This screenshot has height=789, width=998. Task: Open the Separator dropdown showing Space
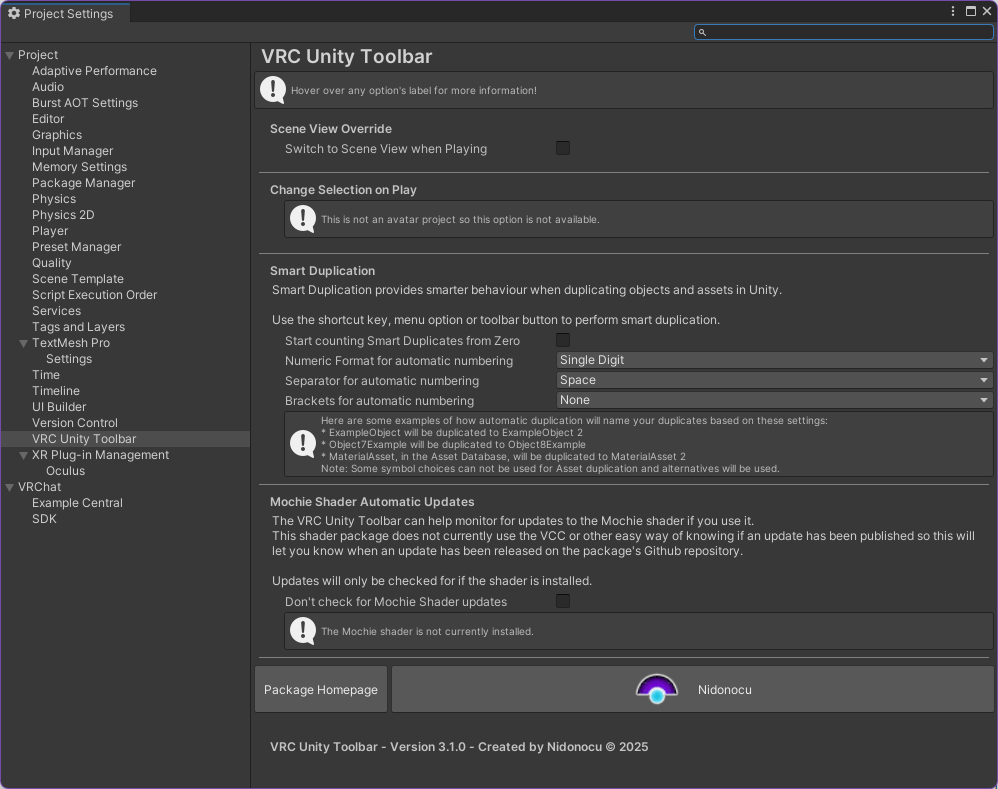tap(775, 380)
